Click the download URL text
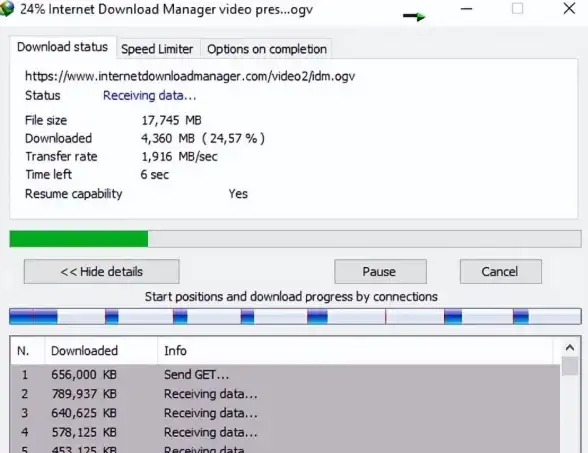This screenshot has width=588, height=453. [190, 76]
